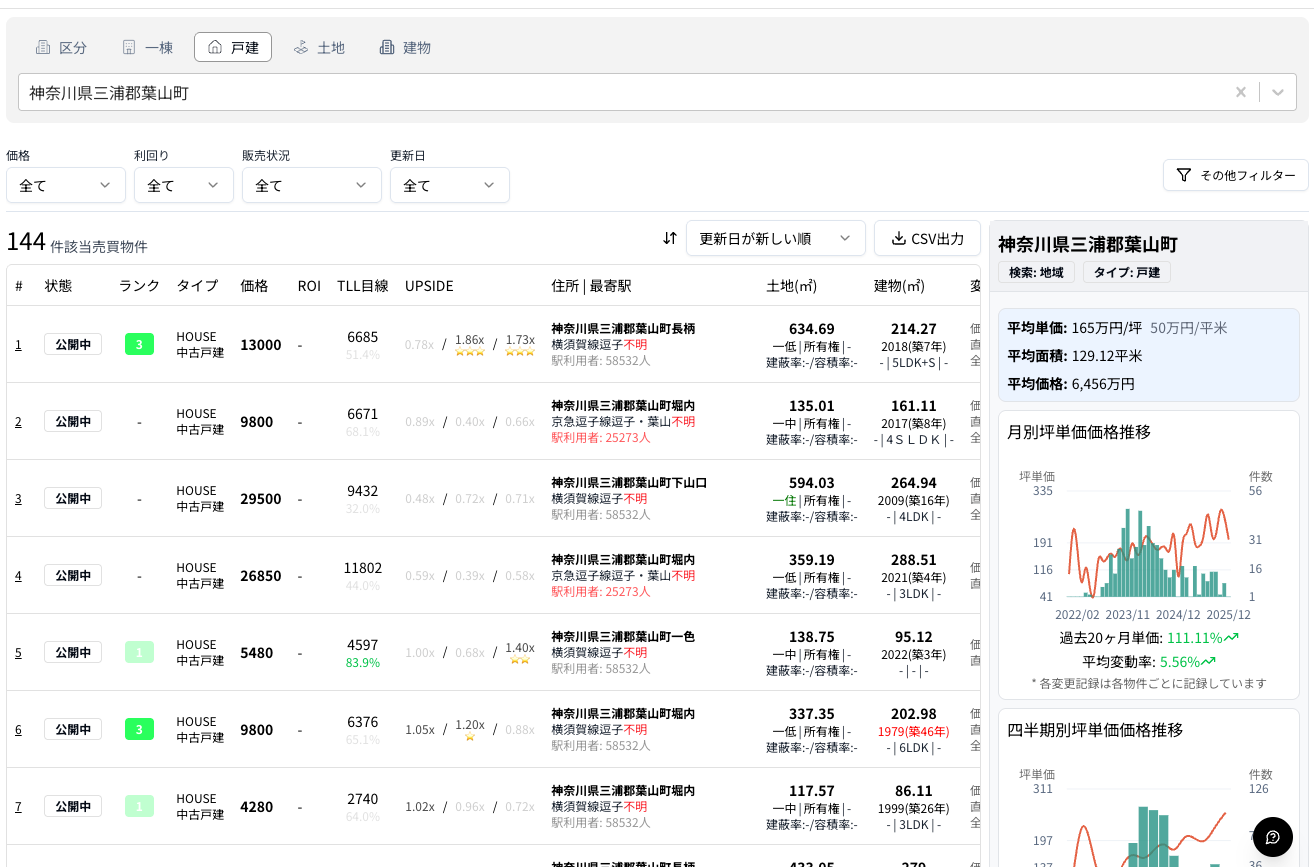
Task: Click the 公開中 status badge on row 2
Action: coord(72,421)
